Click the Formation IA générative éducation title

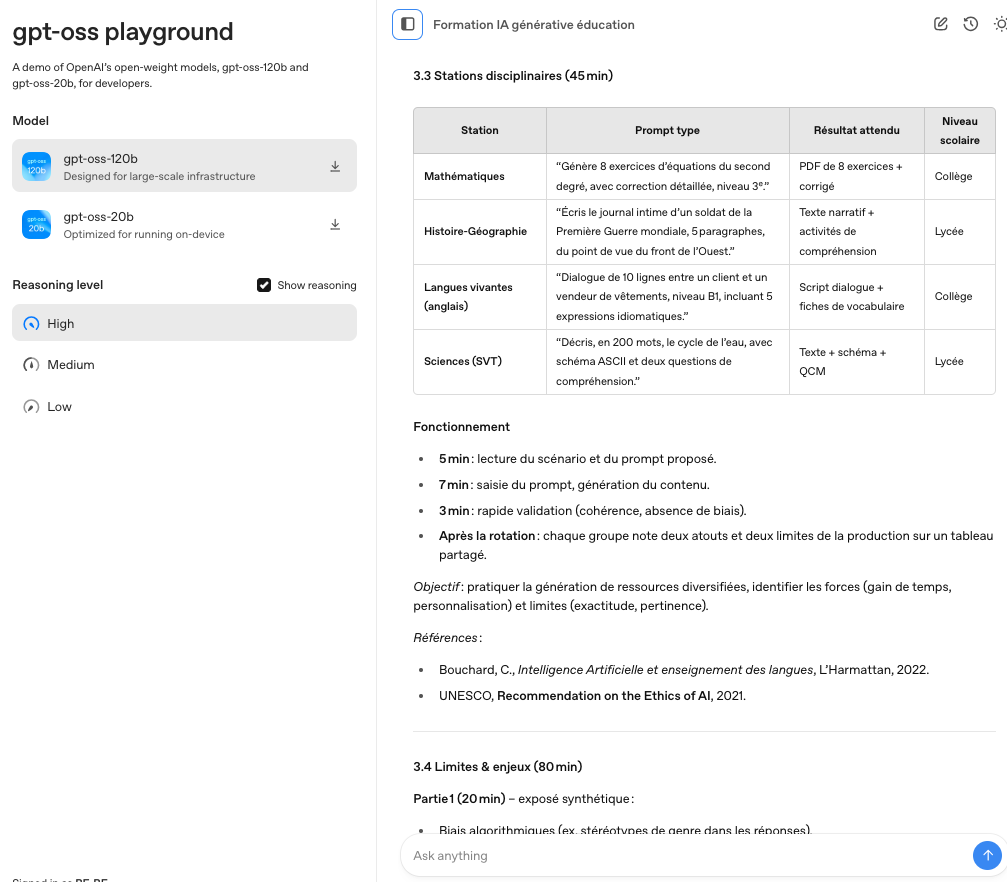click(x=533, y=24)
